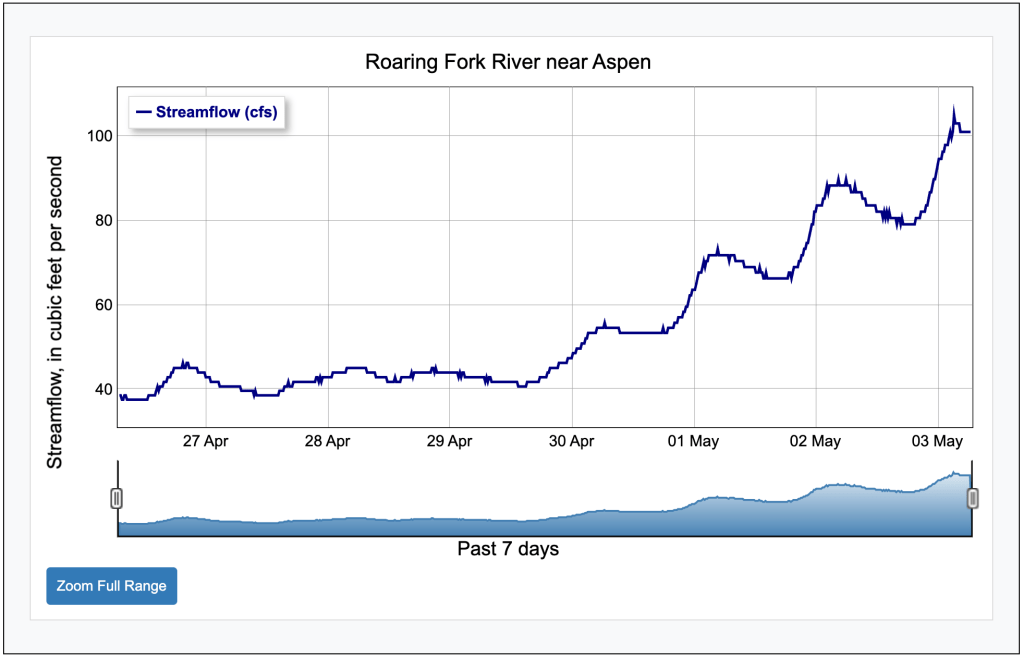Click the 30 Apr x-axis date label

click(572, 440)
